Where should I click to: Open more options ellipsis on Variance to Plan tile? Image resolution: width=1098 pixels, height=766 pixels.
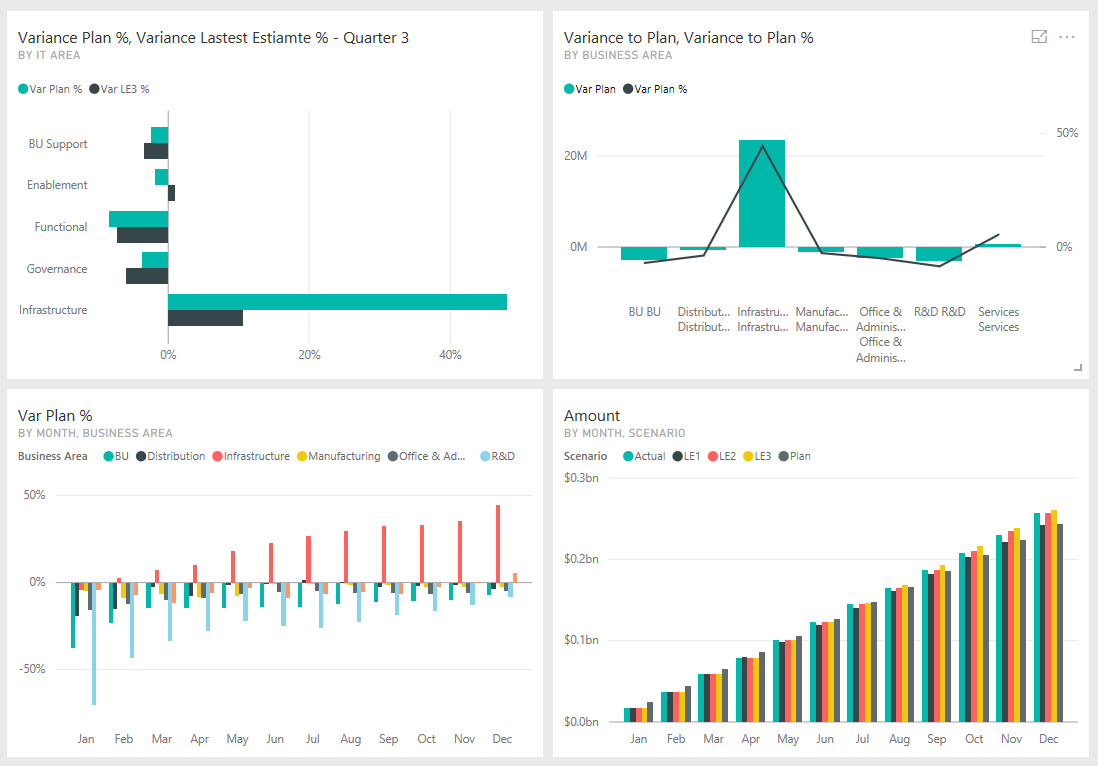click(1066, 37)
